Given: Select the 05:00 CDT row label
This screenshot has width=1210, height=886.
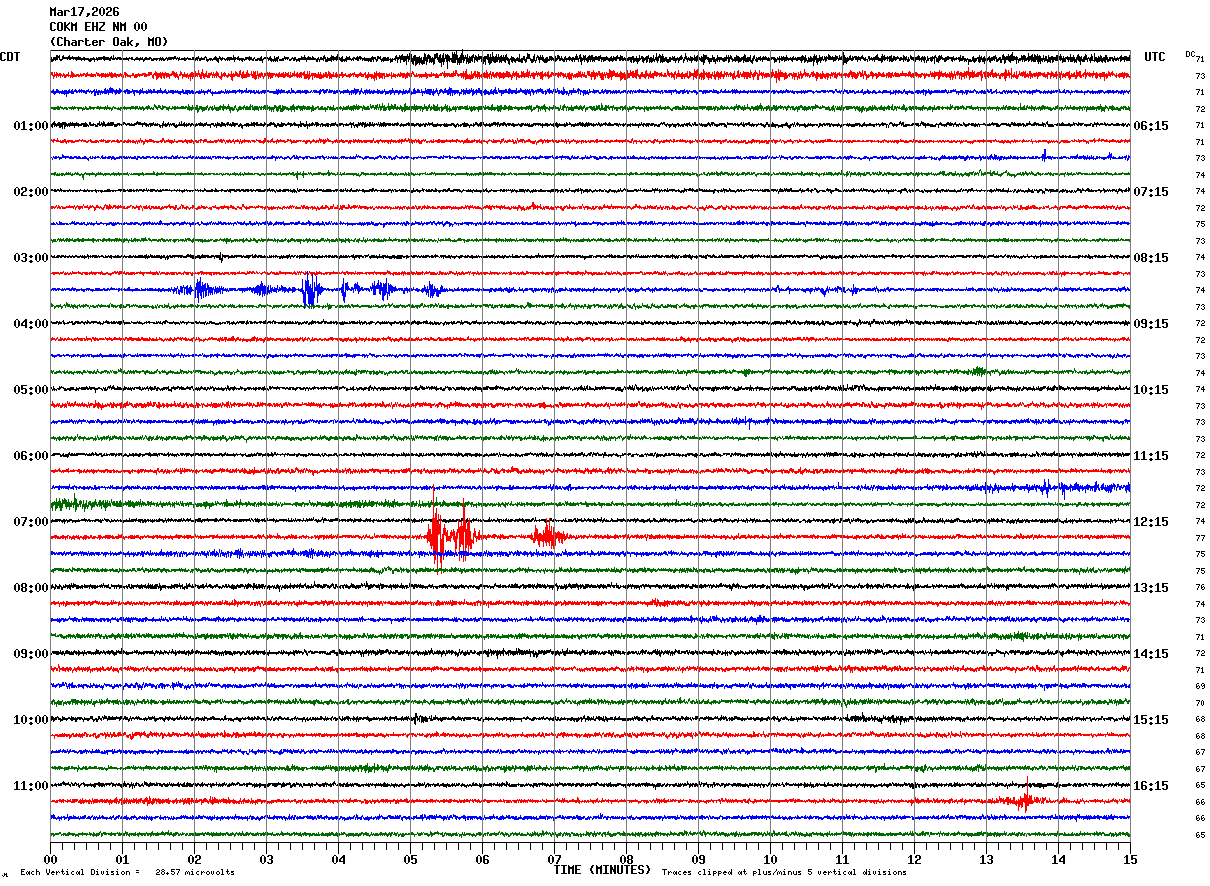Looking at the screenshot, I should [x=31, y=390].
